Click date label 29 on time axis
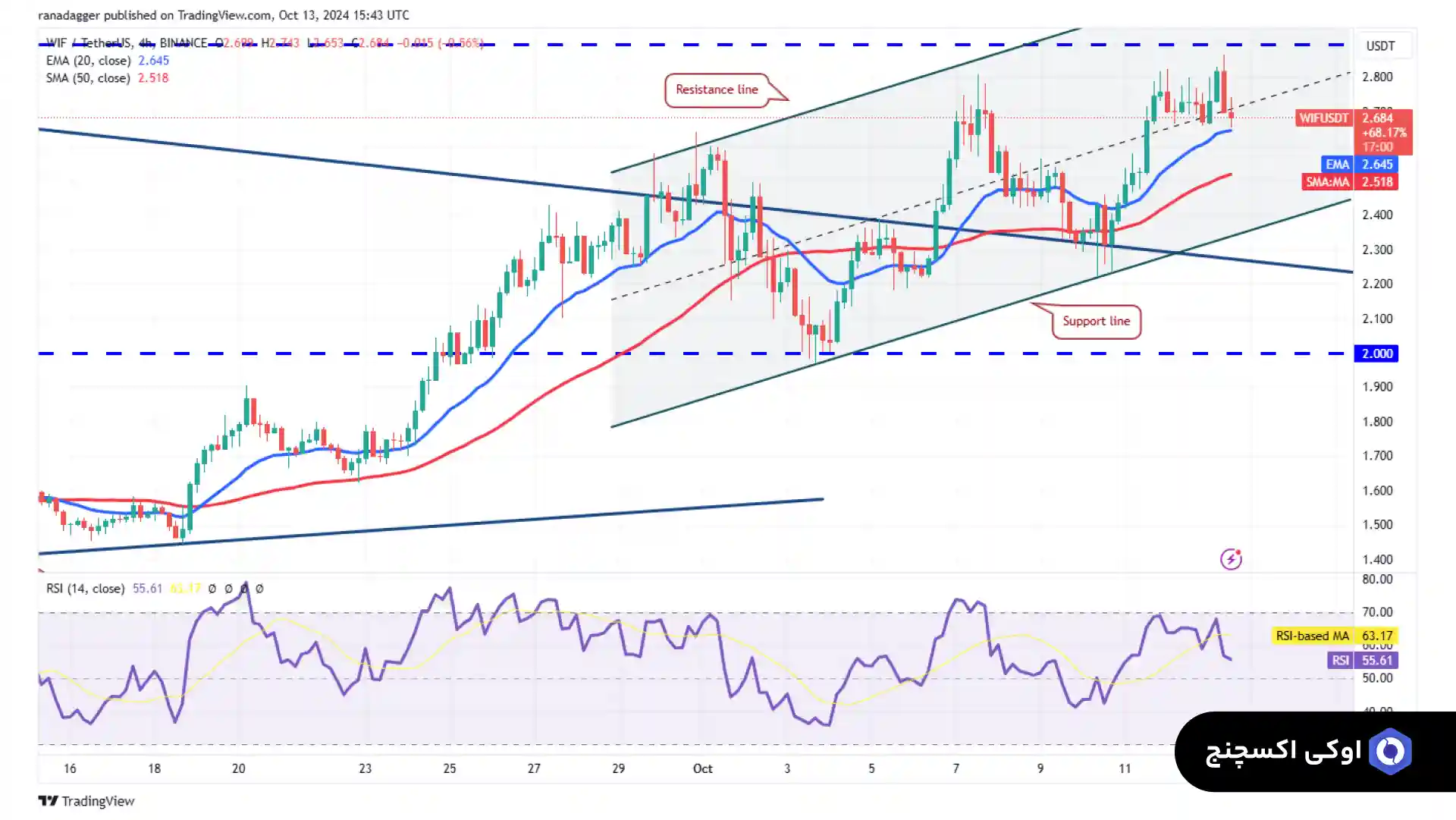Image resolution: width=1456 pixels, height=820 pixels. 619,768
